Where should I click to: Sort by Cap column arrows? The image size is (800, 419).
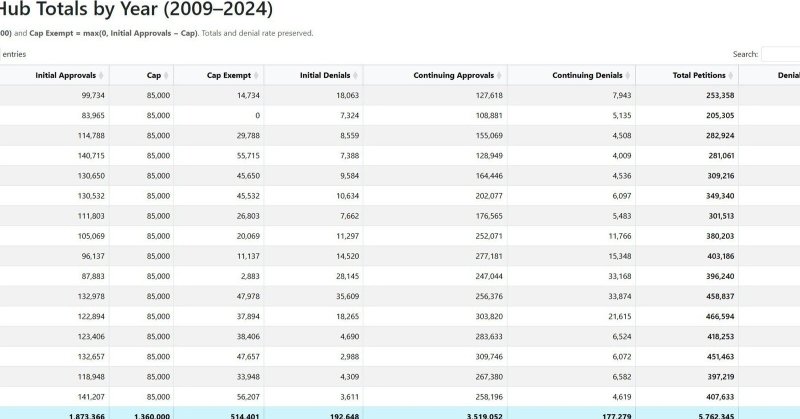(166, 76)
